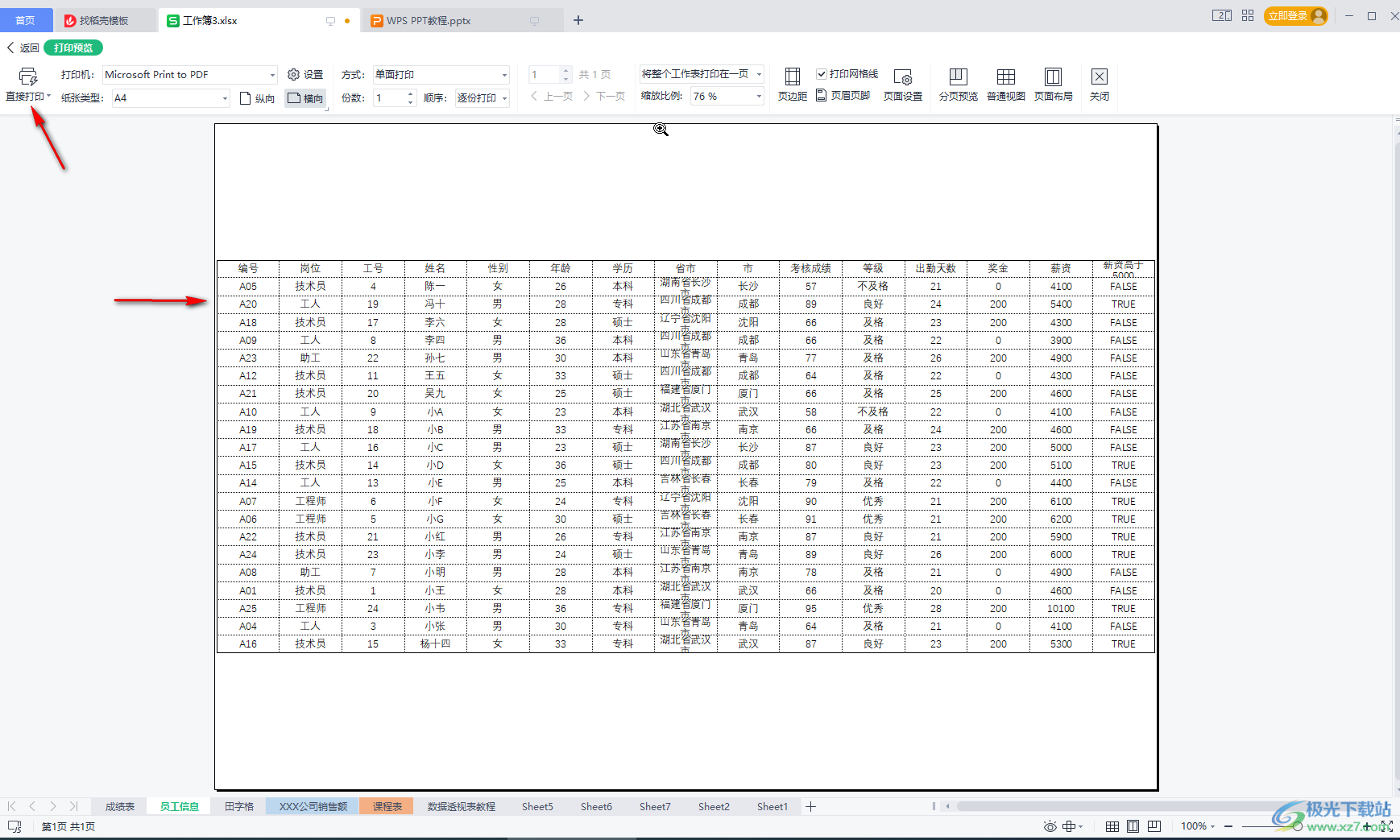Click the 打印预览 green label

tap(73, 48)
